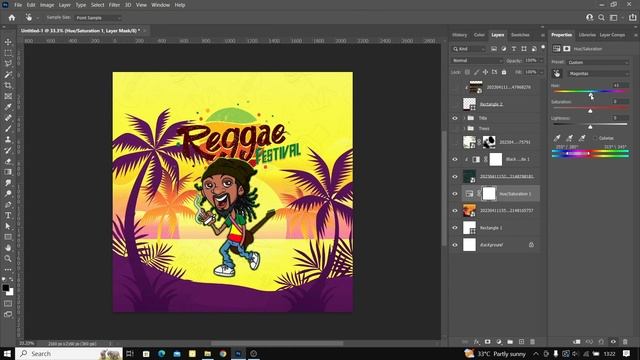Select the Zoom tool
The width and height of the screenshot is (640, 360).
point(8,258)
